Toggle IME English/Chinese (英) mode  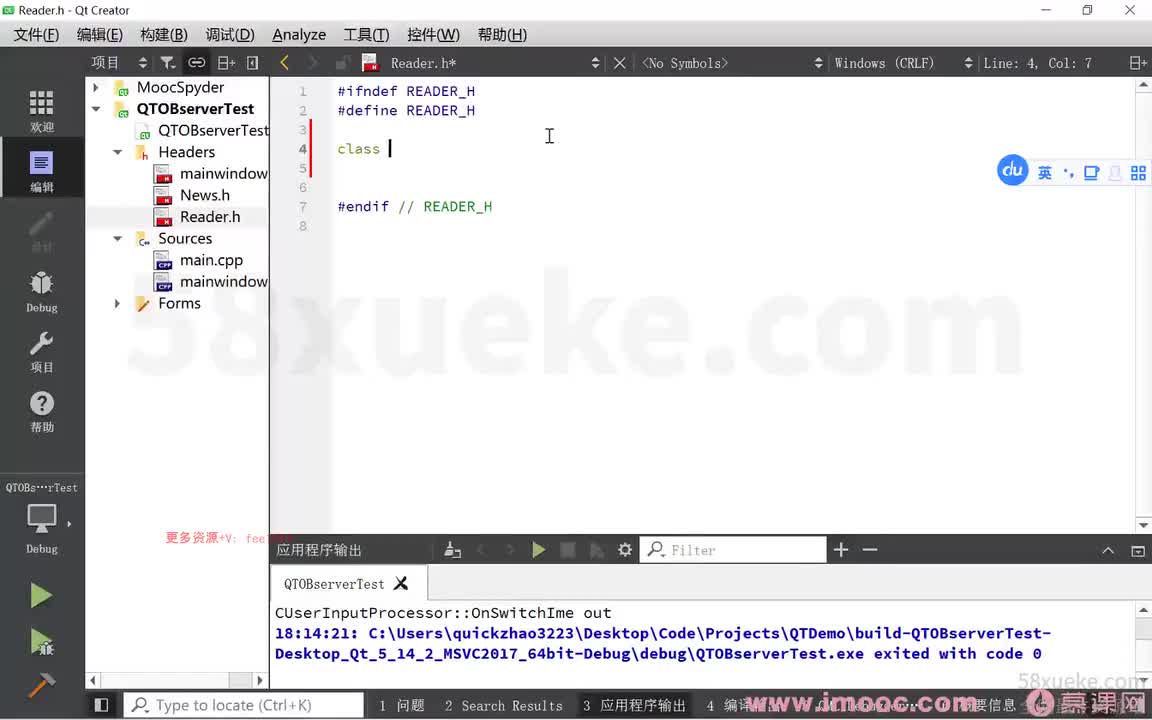pos(1045,173)
